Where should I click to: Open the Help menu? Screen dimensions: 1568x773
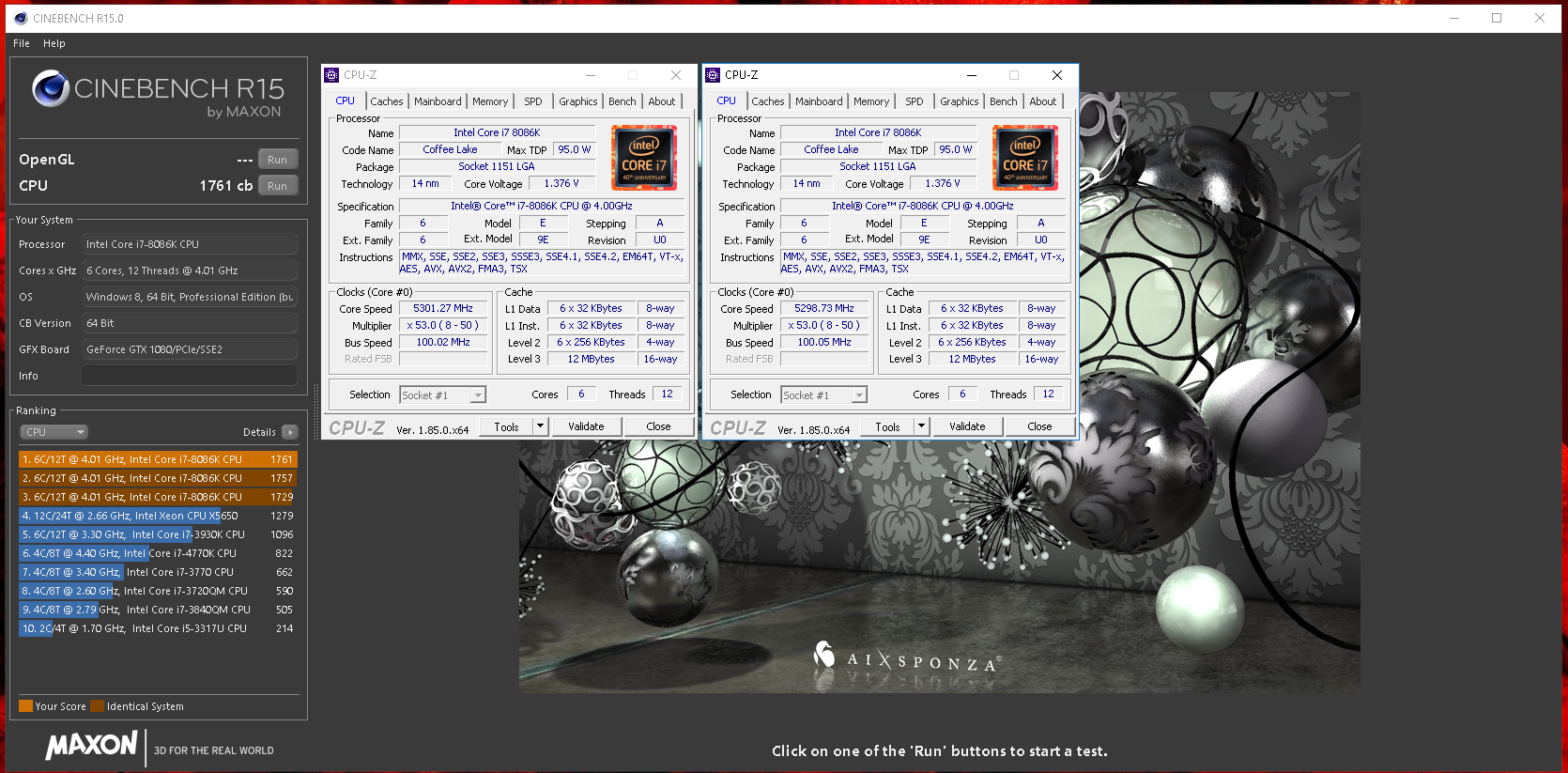tap(54, 43)
